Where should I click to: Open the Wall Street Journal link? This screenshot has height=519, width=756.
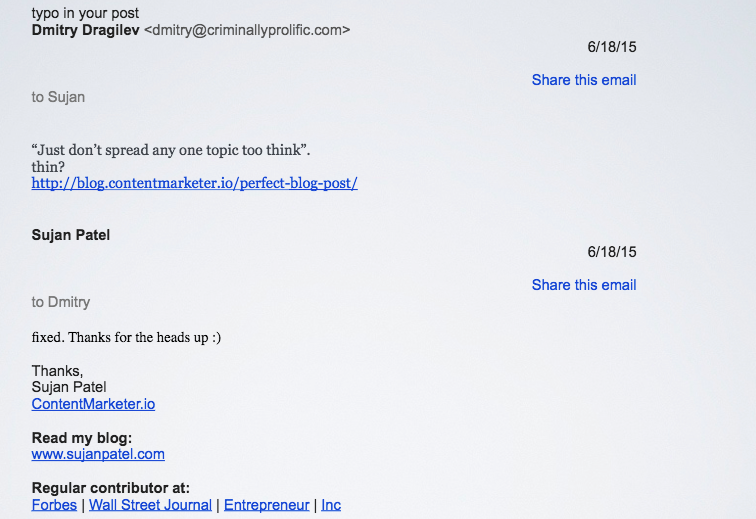tap(150, 505)
